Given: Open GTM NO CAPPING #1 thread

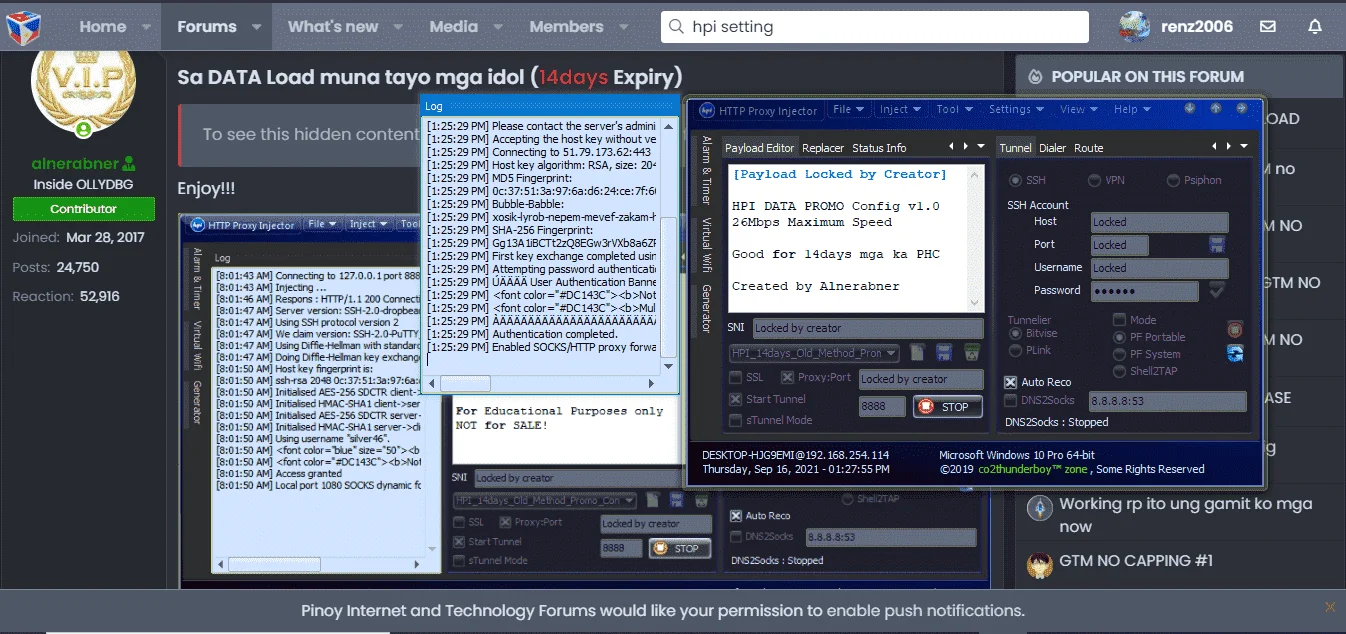Looking at the screenshot, I should [1136, 561].
